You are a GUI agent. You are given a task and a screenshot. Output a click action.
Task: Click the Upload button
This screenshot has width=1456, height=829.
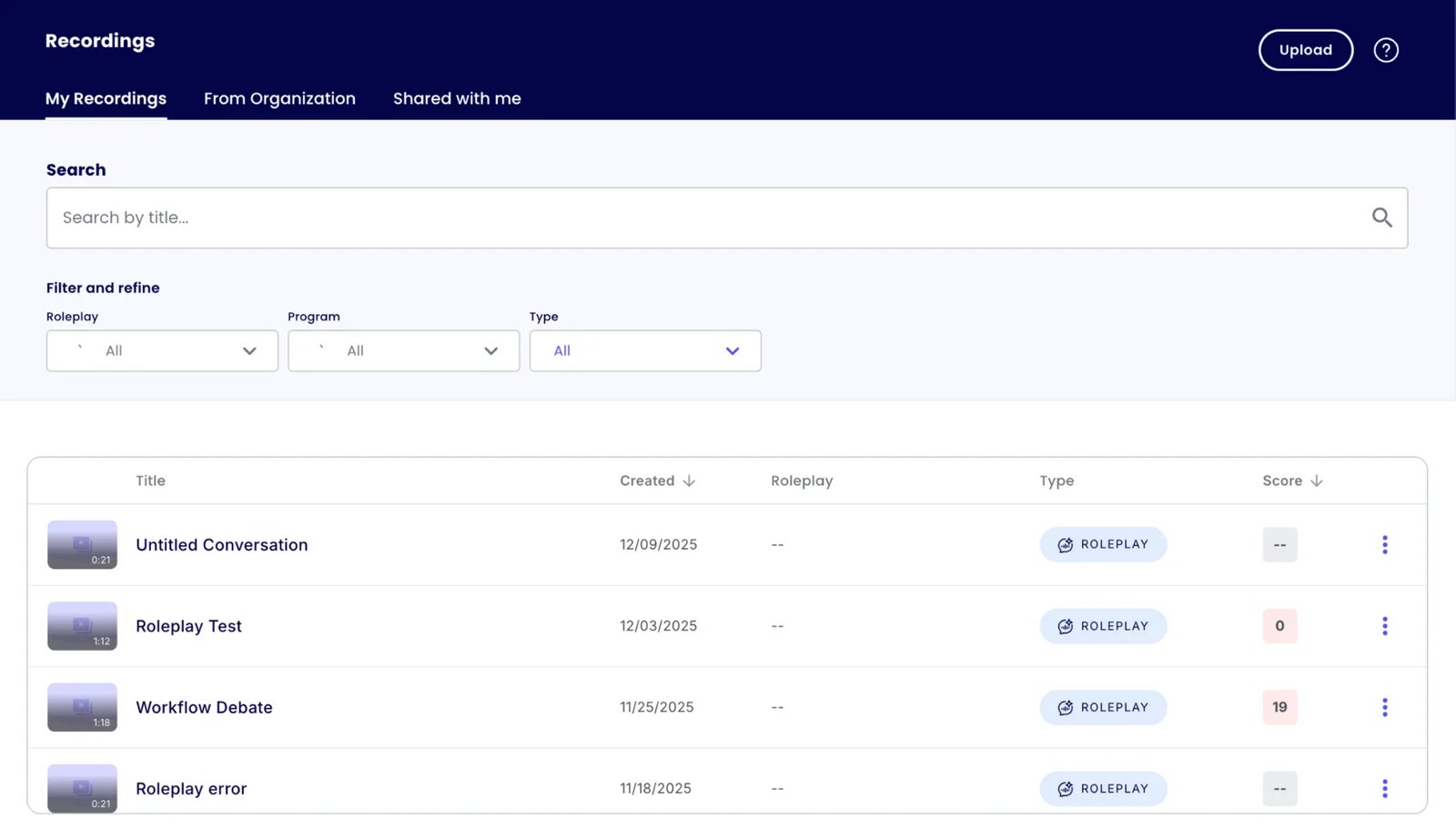(x=1305, y=50)
